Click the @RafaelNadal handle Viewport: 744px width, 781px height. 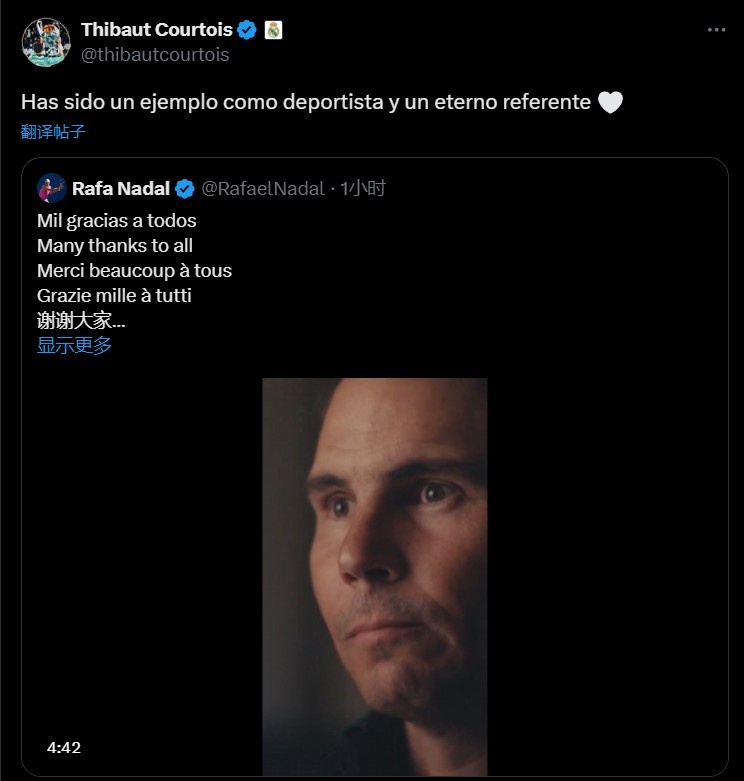coord(263,189)
